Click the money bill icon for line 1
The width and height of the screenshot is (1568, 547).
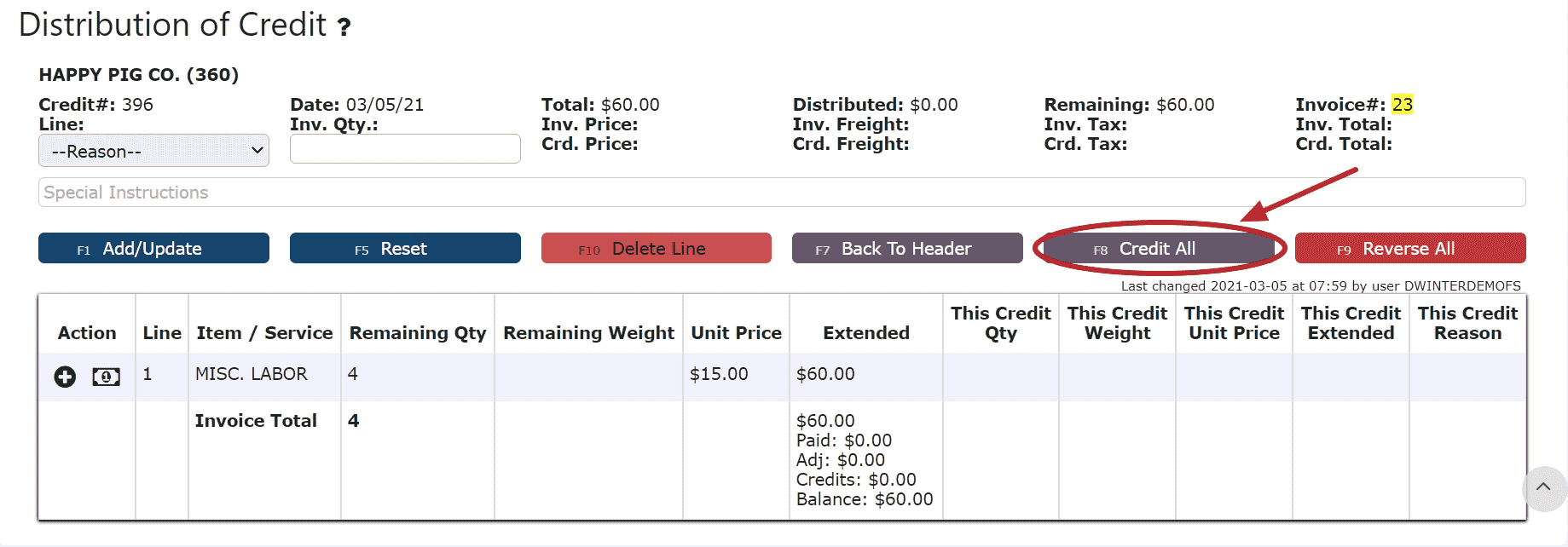(x=106, y=377)
